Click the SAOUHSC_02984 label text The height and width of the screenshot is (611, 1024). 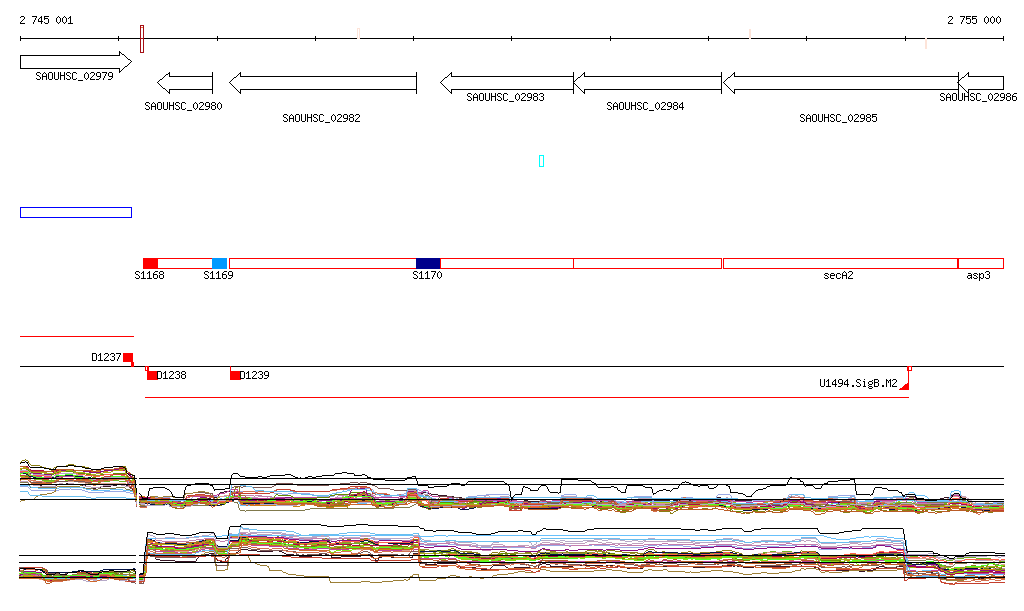645,106
